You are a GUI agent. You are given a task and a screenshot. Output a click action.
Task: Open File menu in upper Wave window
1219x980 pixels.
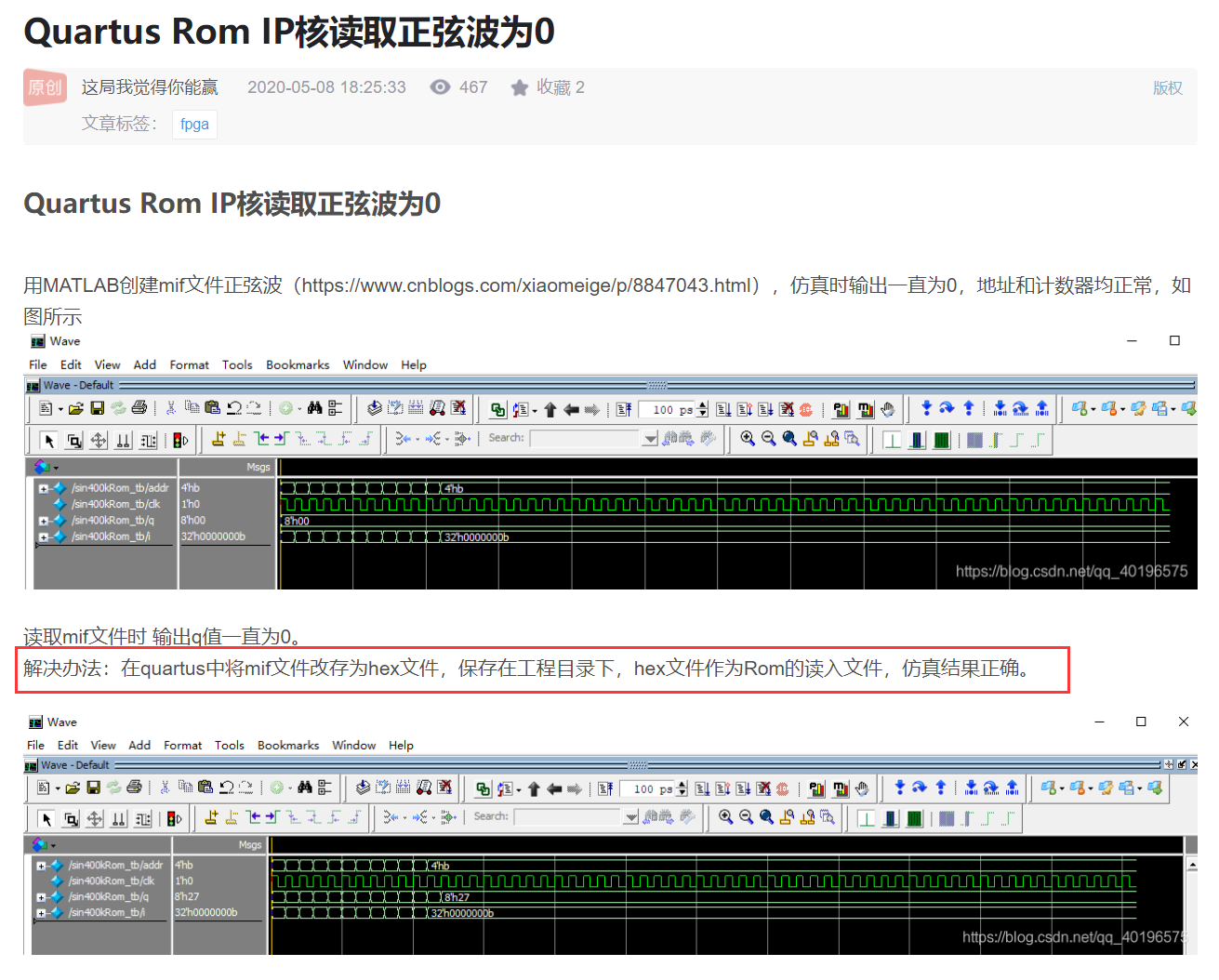38,364
